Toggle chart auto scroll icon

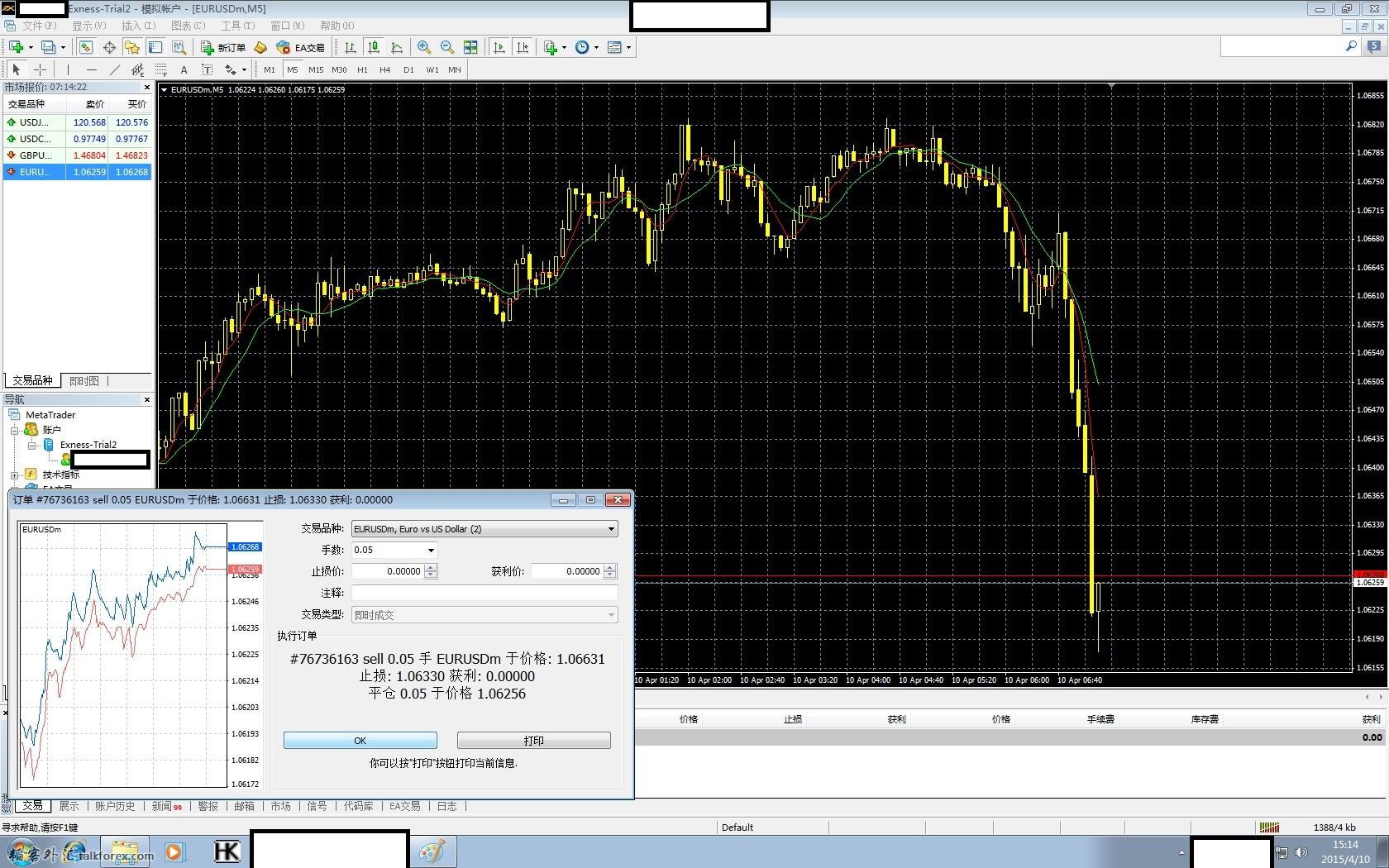point(499,47)
